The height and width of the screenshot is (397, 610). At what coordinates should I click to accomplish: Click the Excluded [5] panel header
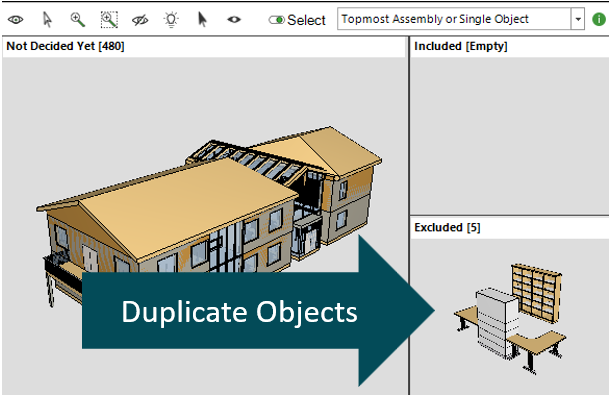point(447,227)
